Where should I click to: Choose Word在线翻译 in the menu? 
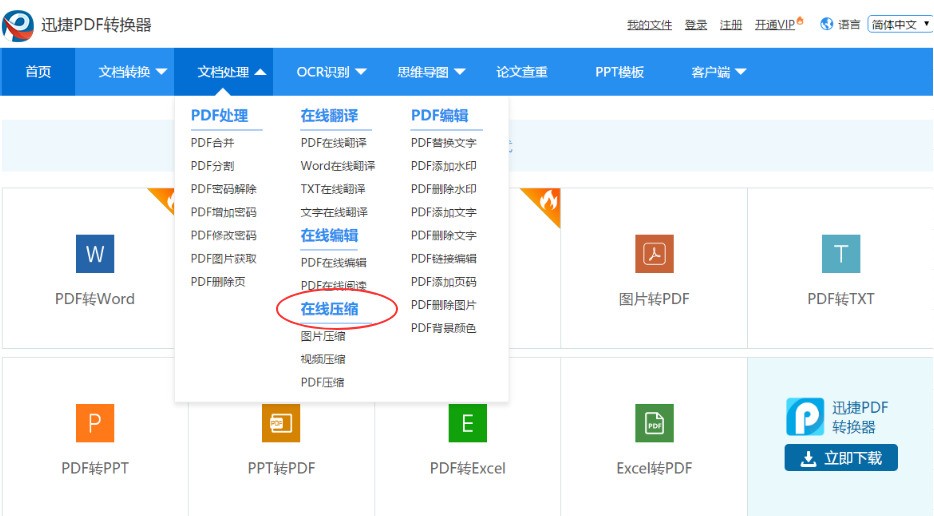tap(338, 166)
